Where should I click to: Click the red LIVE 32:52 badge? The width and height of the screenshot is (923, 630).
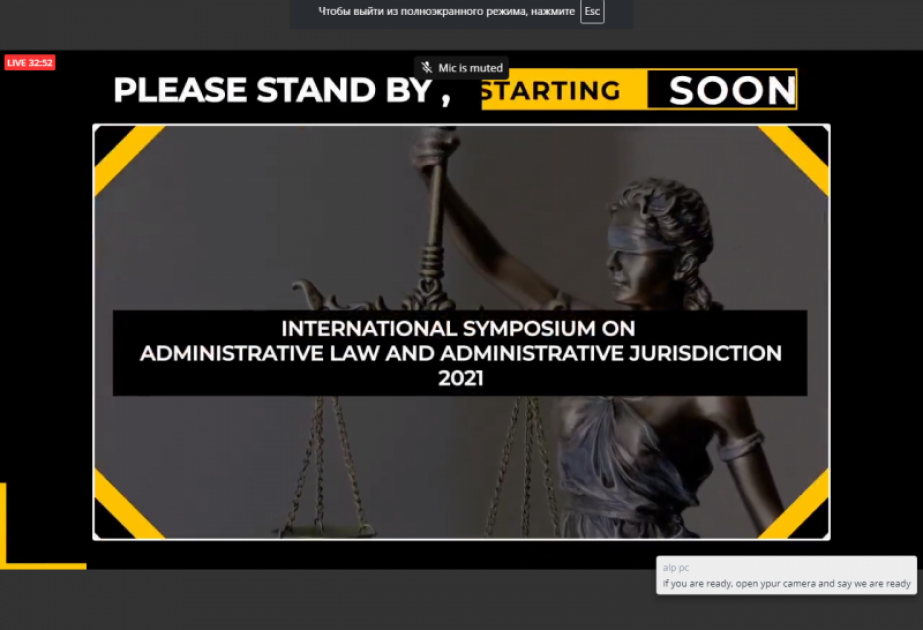pos(30,62)
